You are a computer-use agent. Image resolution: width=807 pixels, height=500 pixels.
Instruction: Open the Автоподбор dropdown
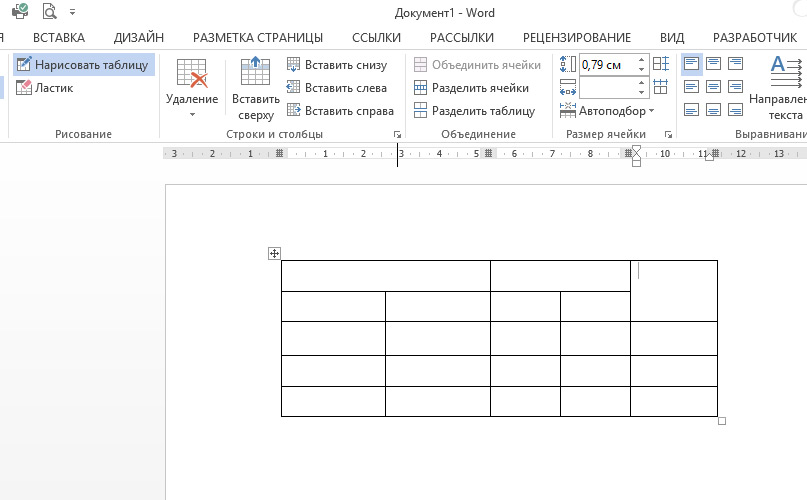pos(607,111)
